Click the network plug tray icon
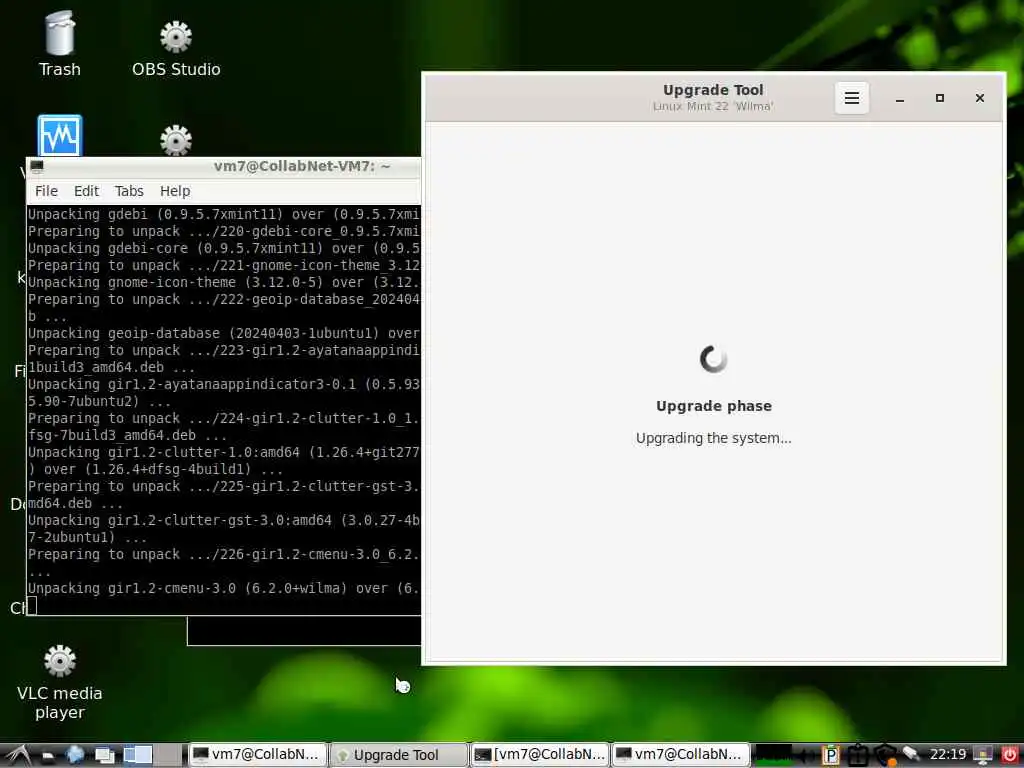1024x768 pixels. point(911,754)
